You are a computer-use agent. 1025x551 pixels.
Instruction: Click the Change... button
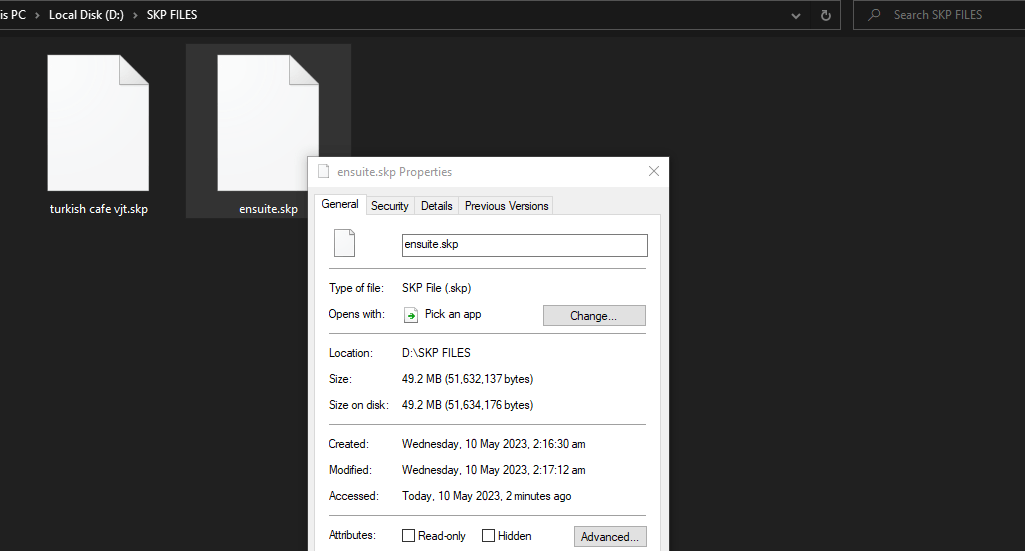click(x=594, y=316)
